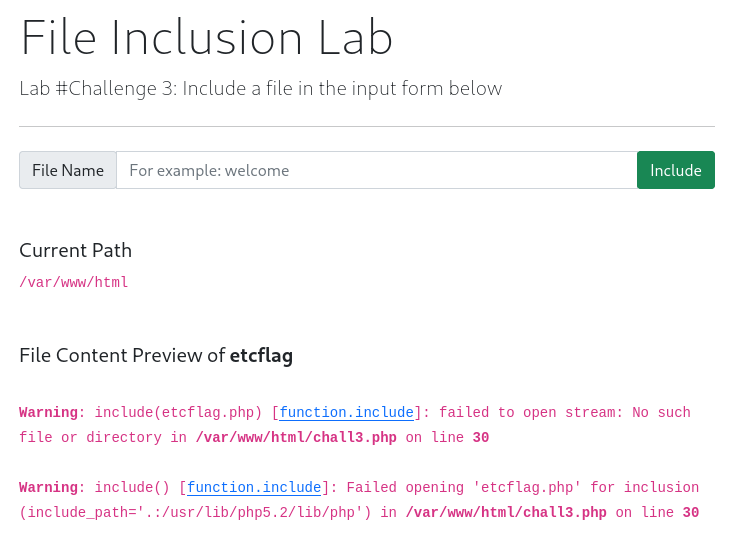This screenshot has width=745, height=540.
Task: Click line number 30 in second warning
Action: pyautogui.click(x=691, y=512)
